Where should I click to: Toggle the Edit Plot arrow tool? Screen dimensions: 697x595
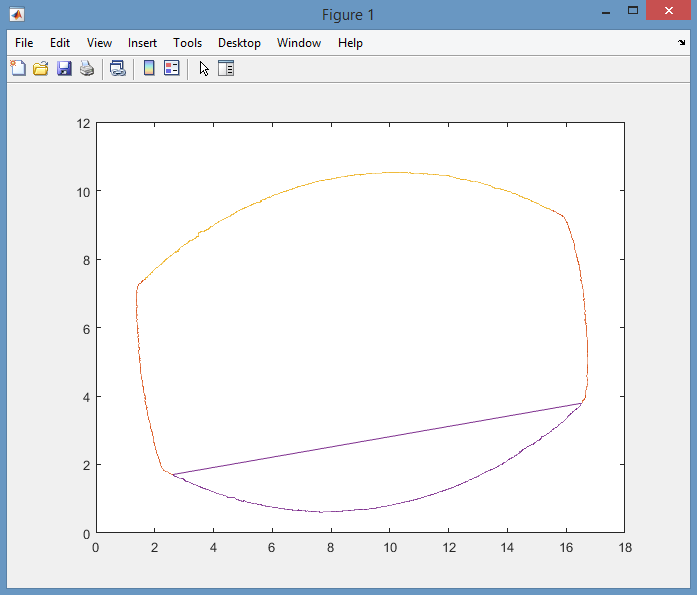204,69
